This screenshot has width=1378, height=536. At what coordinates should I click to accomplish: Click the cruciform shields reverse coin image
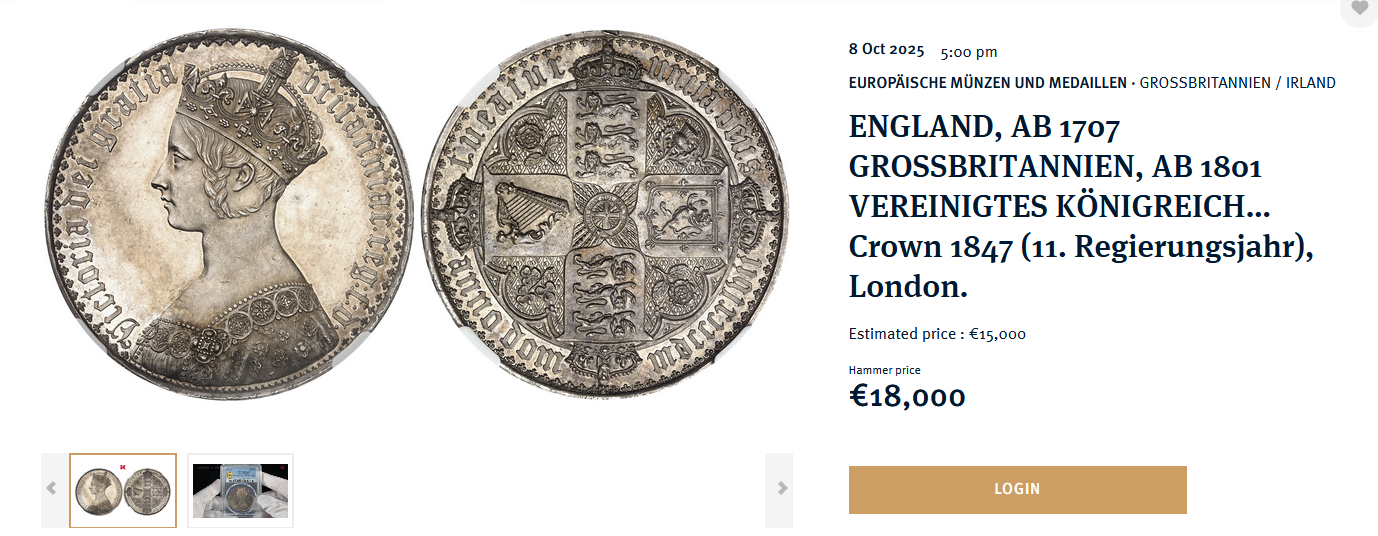click(605, 216)
